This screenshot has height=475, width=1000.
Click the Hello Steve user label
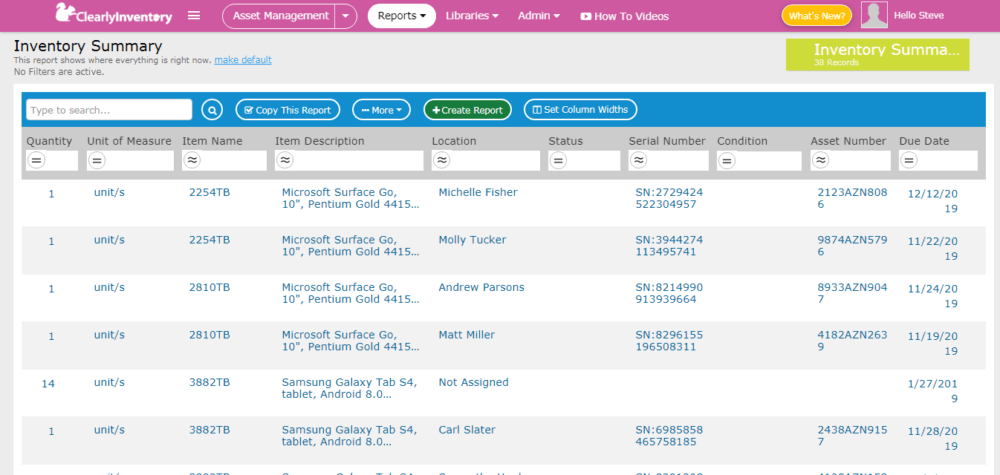point(919,15)
